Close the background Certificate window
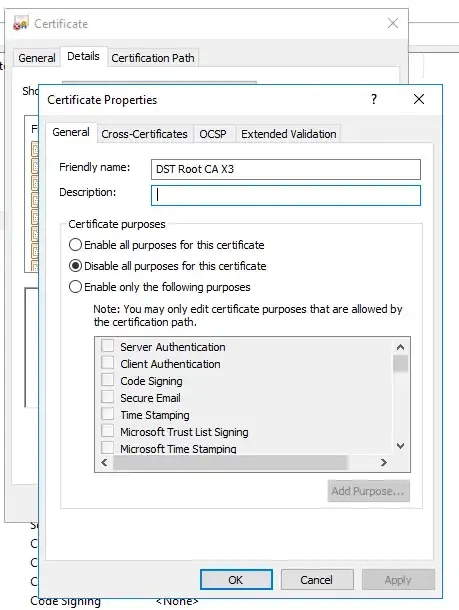Image resolution: width=459 pixels, height=610 pixels. (x=393, y=23)
